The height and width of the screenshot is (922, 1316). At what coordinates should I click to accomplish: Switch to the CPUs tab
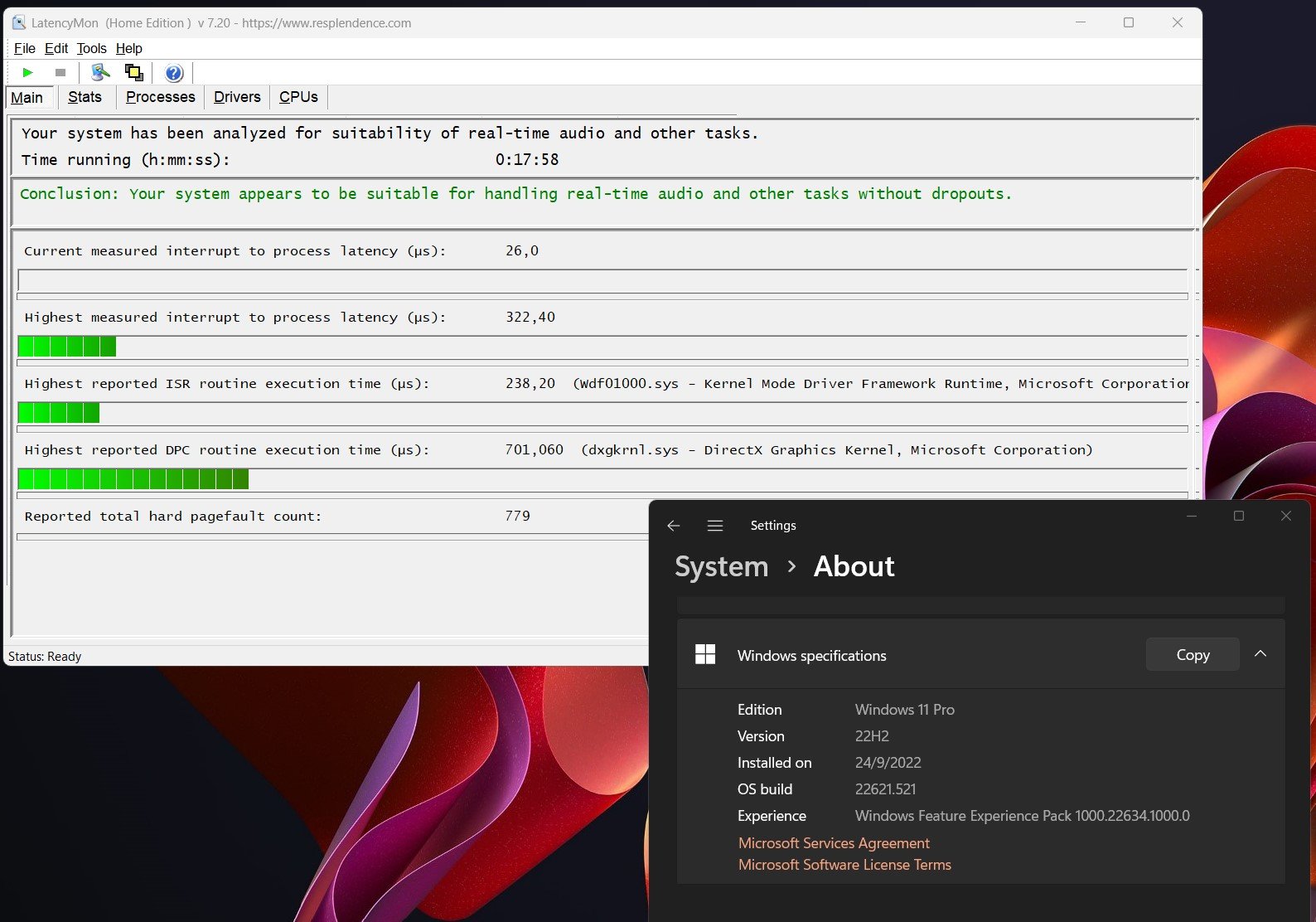pyautogui.click(x=298, y=97)
